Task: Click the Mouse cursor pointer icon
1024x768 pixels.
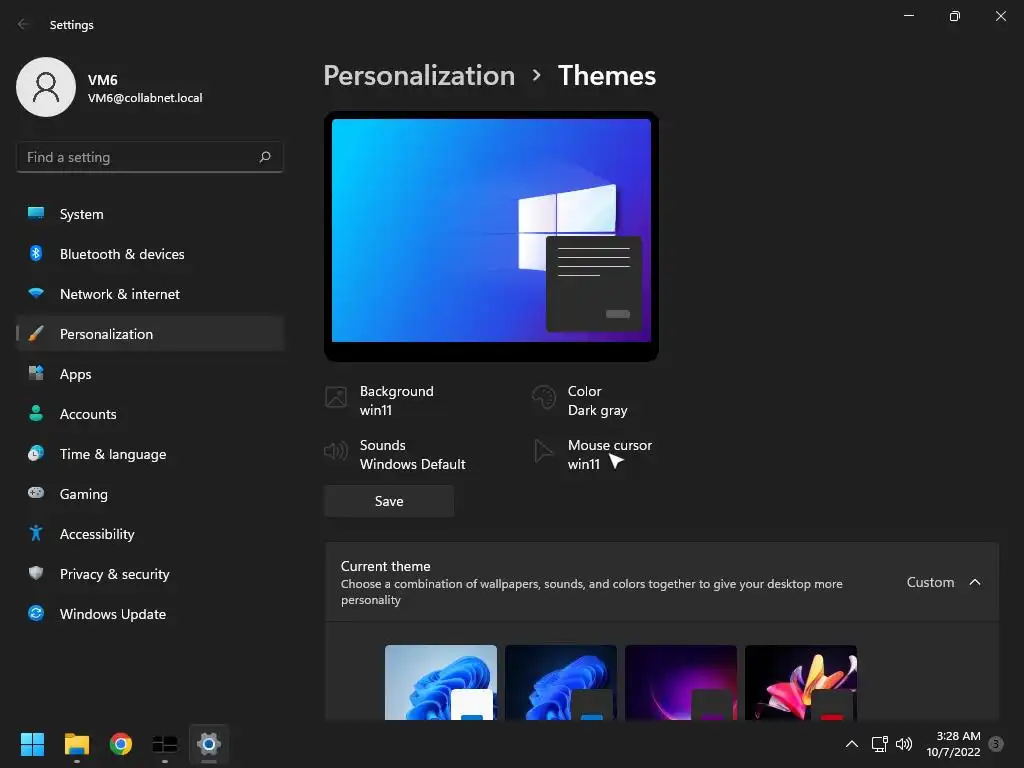Action: tap(543, 451)
